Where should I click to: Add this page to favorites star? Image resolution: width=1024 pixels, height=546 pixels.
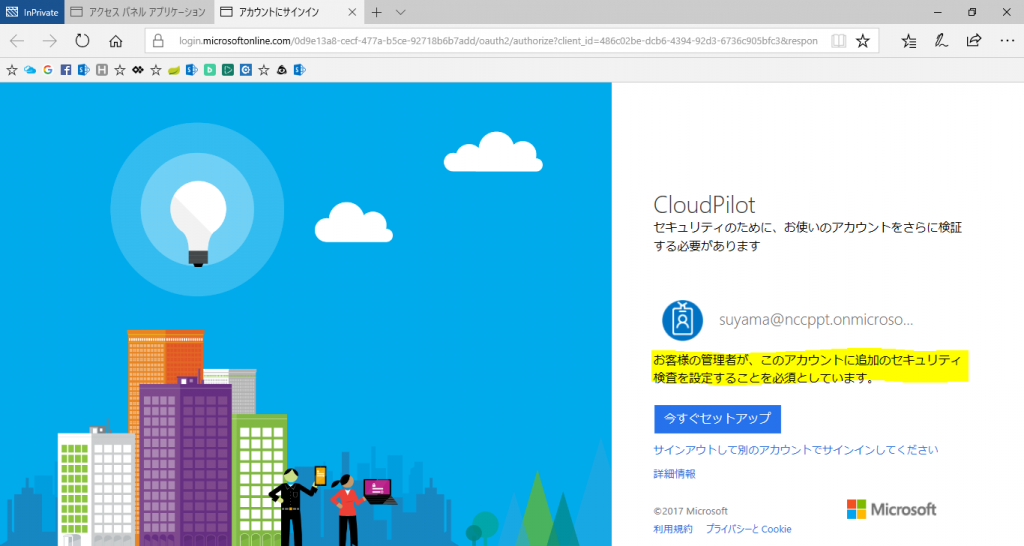point(863,41)
